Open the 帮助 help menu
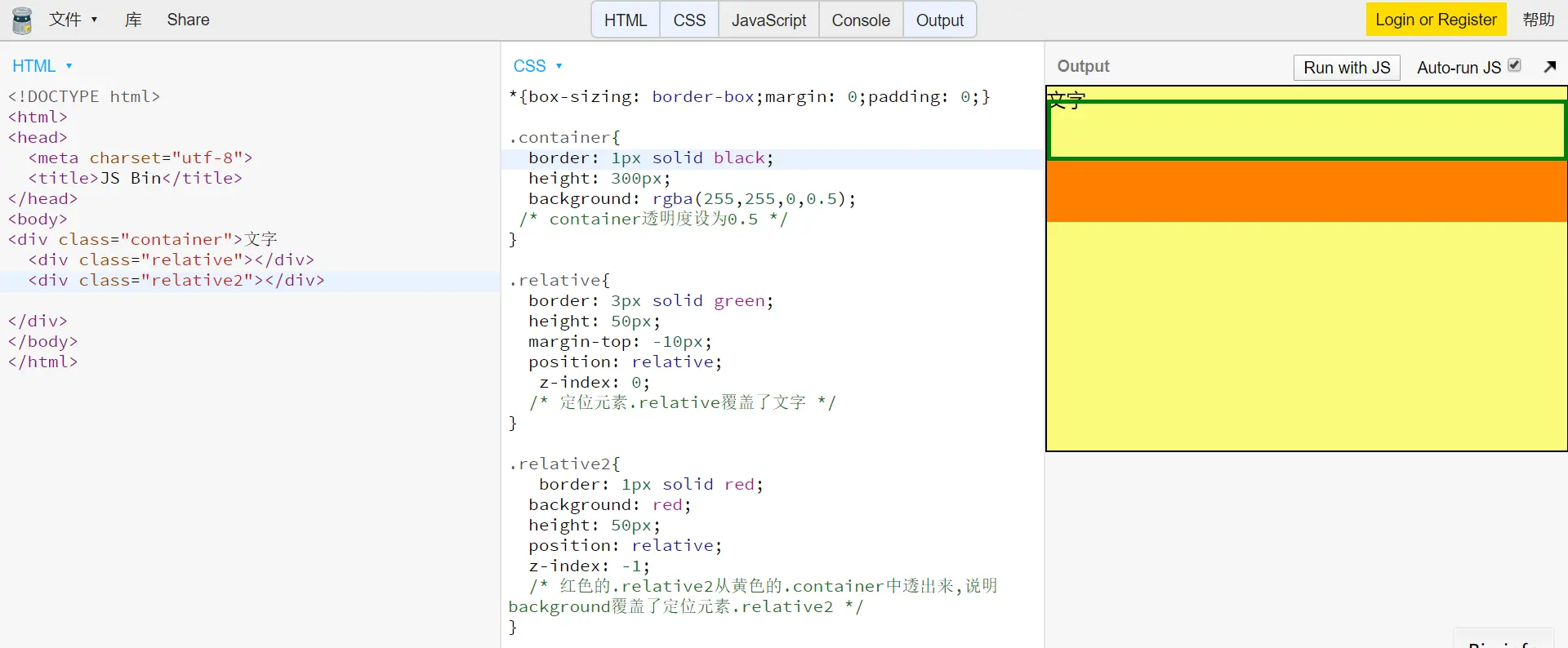This screenshot has width=1568, height=648. 1539,20
